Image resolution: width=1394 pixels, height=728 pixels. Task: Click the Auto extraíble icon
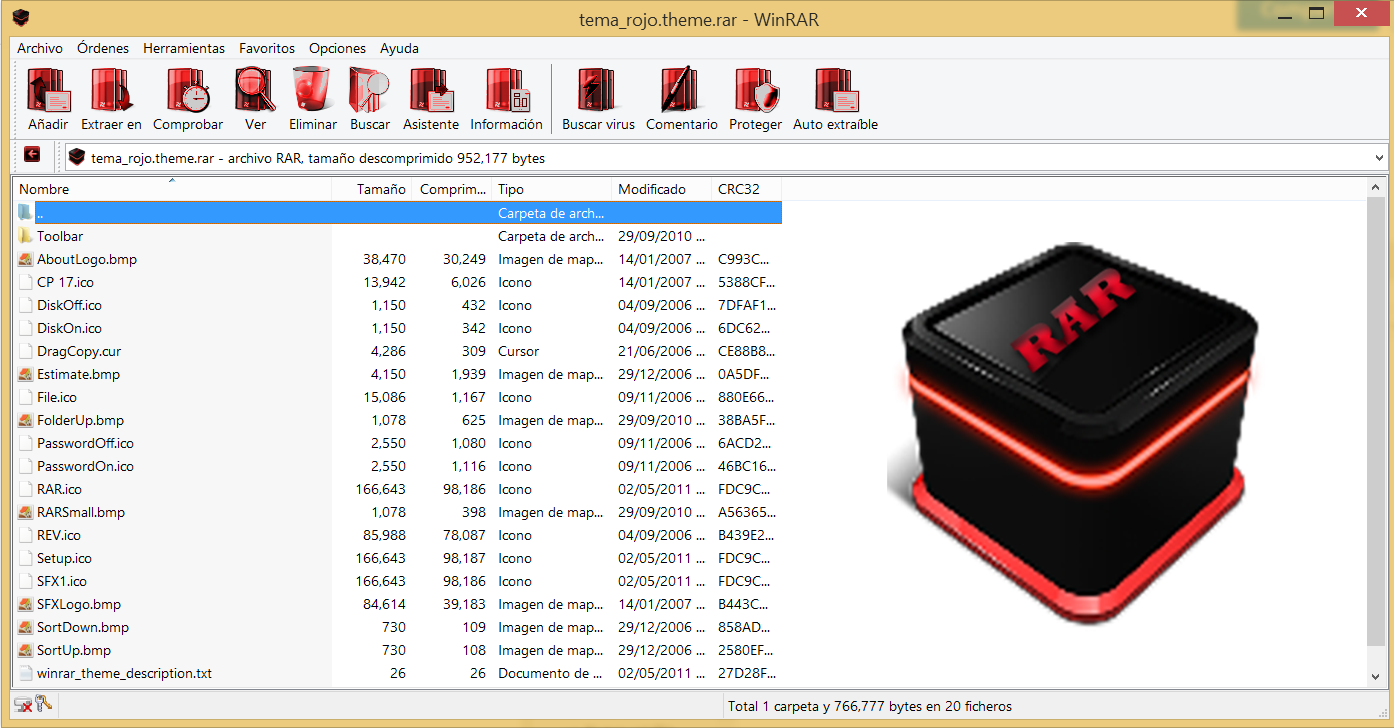click(835, 91)
